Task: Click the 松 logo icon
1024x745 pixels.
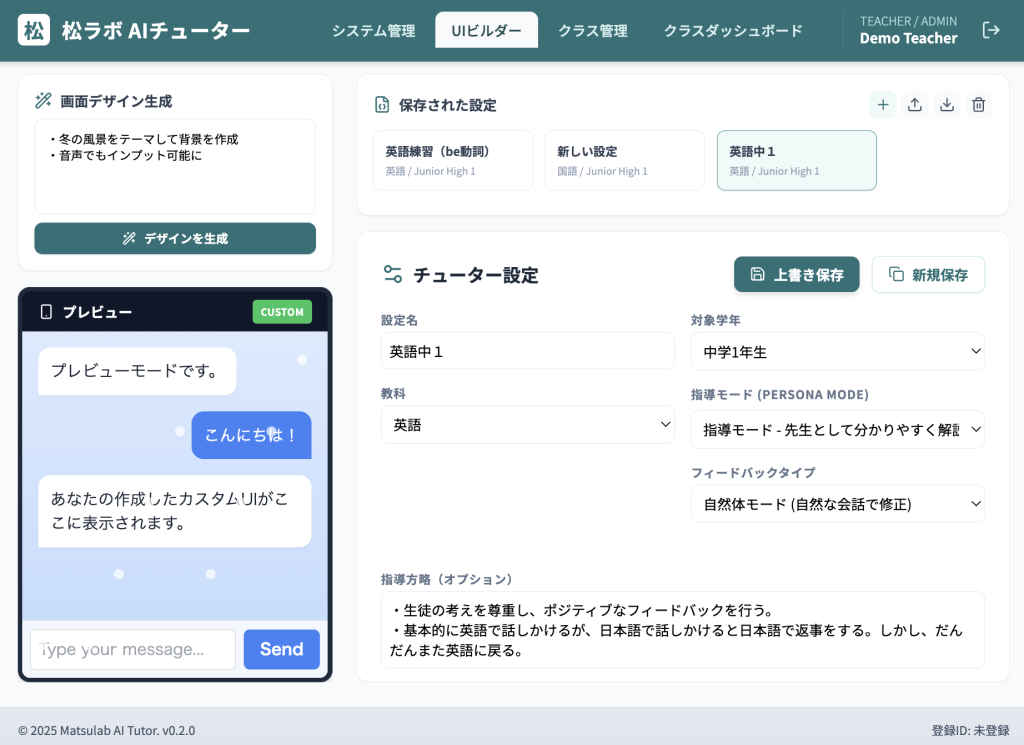Action: point(34,30)
